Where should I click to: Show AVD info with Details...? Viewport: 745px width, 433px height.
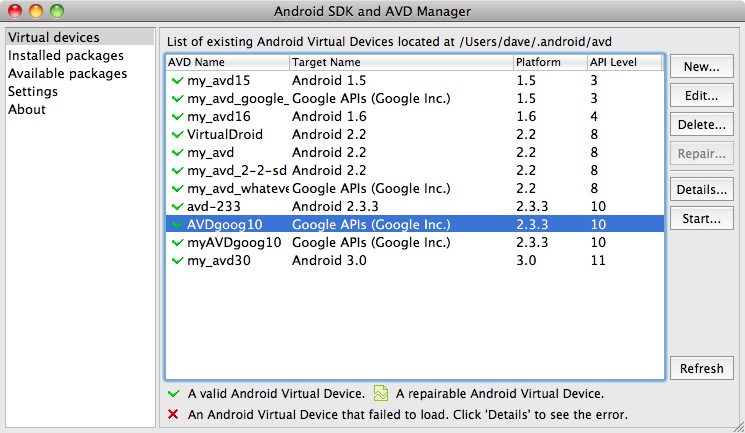tap(701, 190)
